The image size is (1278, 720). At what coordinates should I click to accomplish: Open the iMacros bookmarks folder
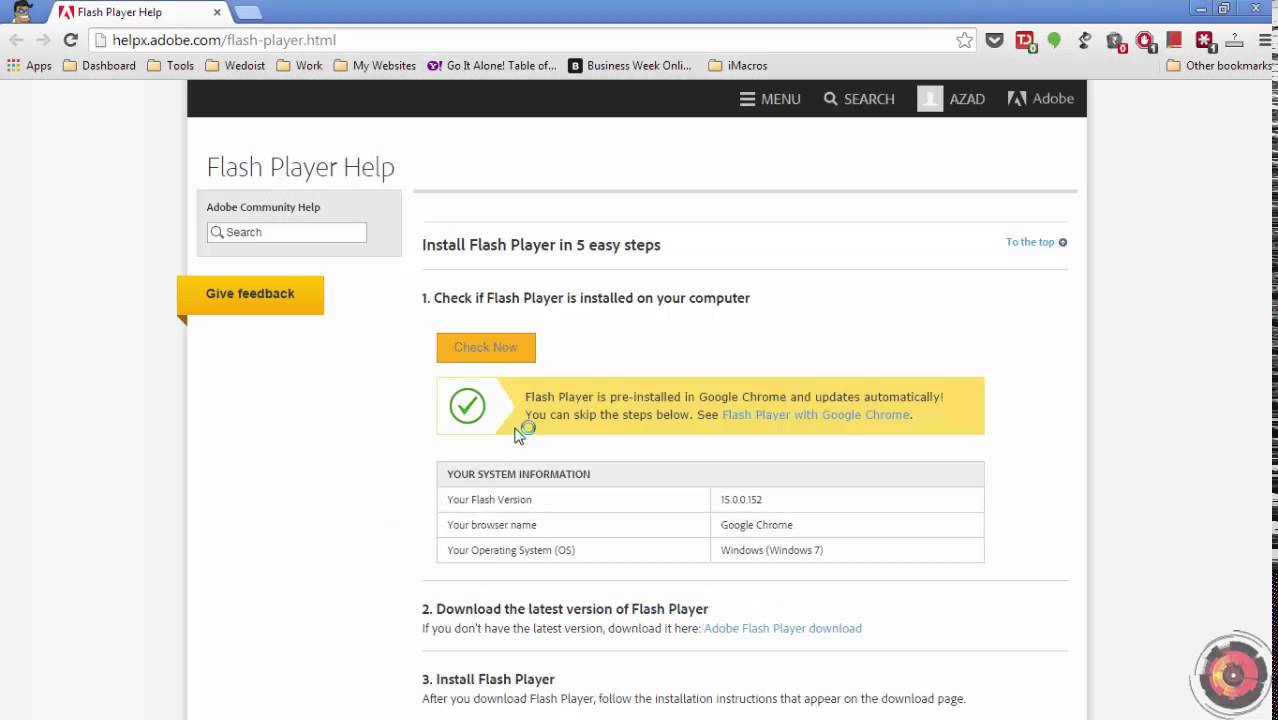tap(738, 66)
